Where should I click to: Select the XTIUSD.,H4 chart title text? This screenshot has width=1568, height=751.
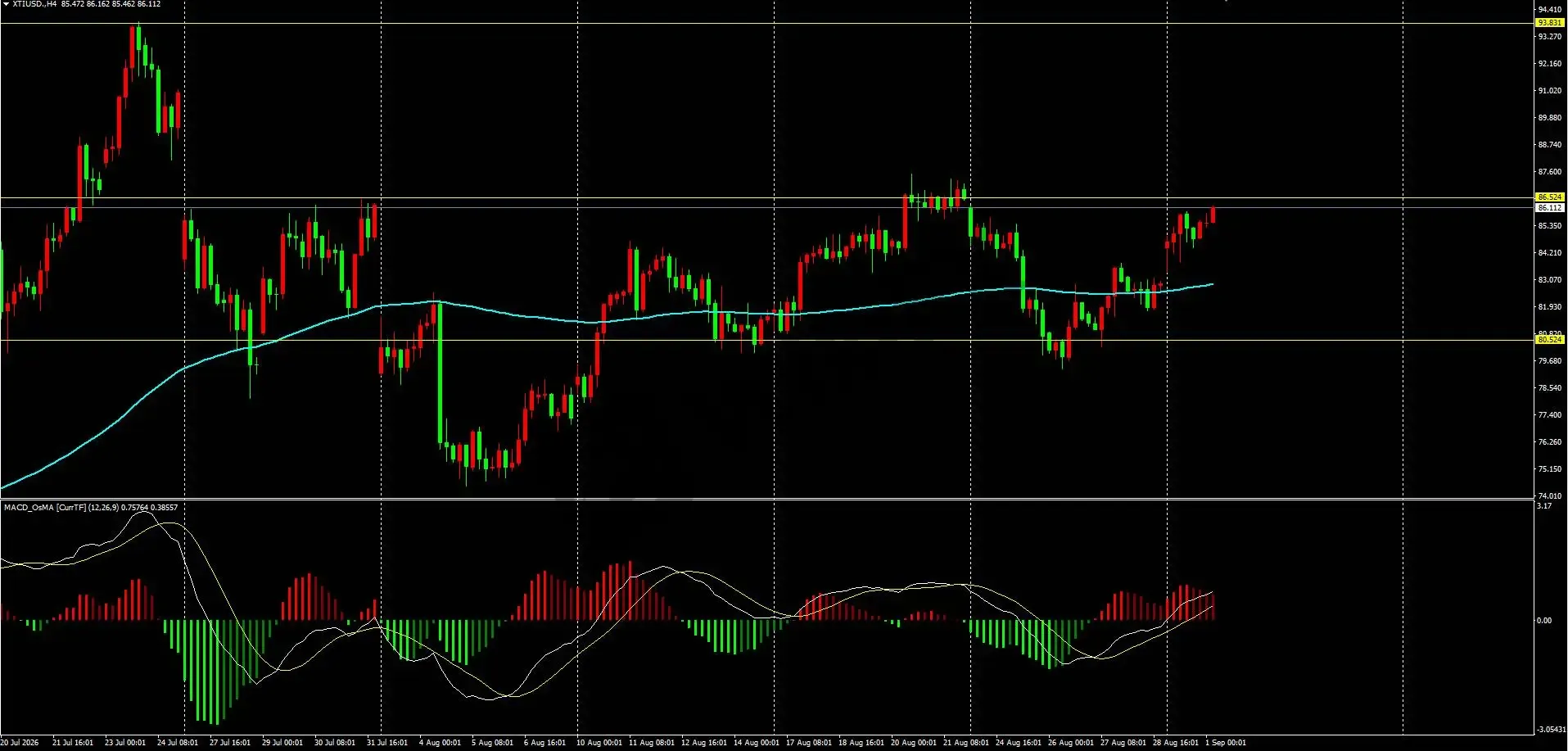[x=34, y=4]
